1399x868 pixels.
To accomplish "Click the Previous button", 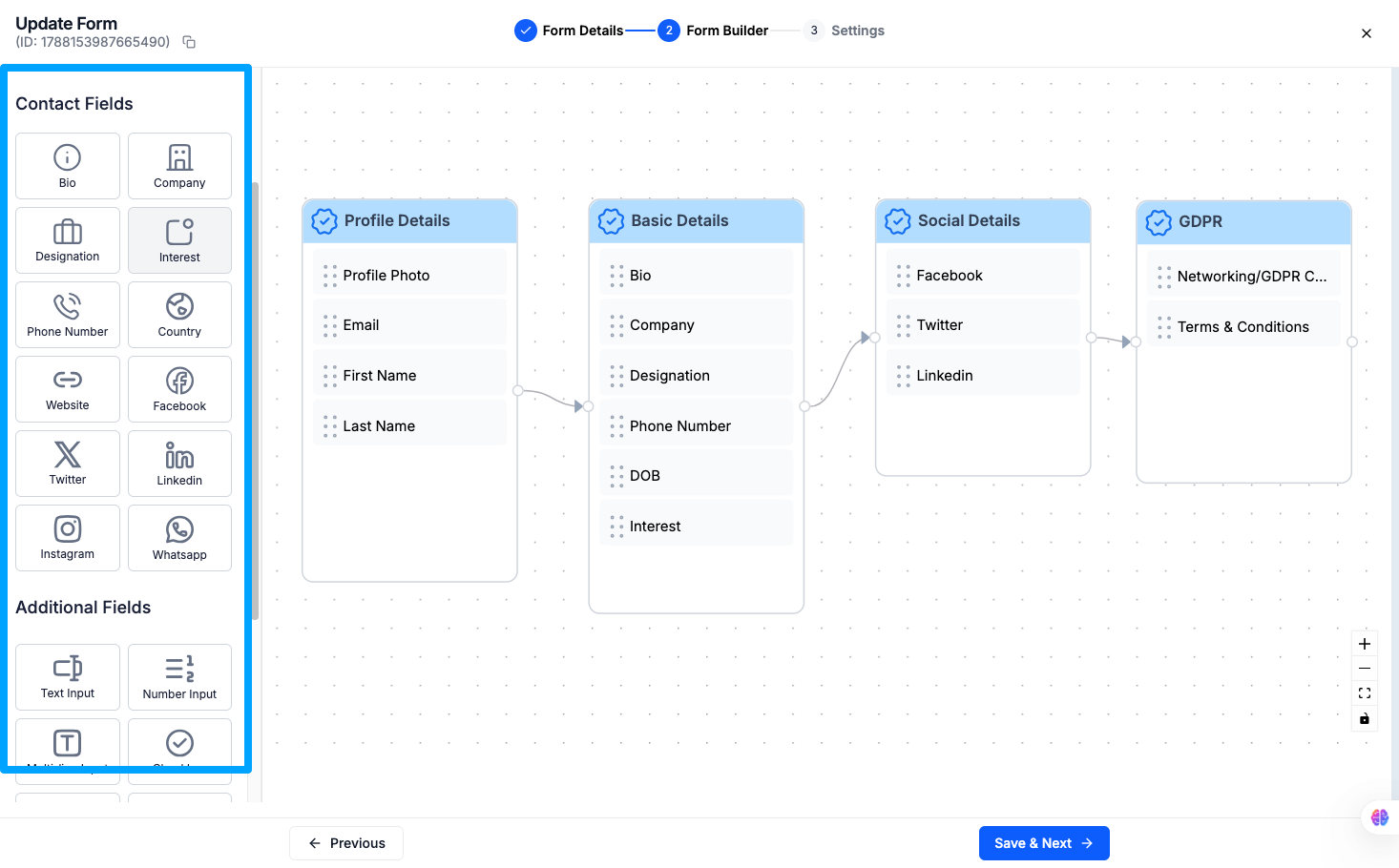I will click(346, 843).
